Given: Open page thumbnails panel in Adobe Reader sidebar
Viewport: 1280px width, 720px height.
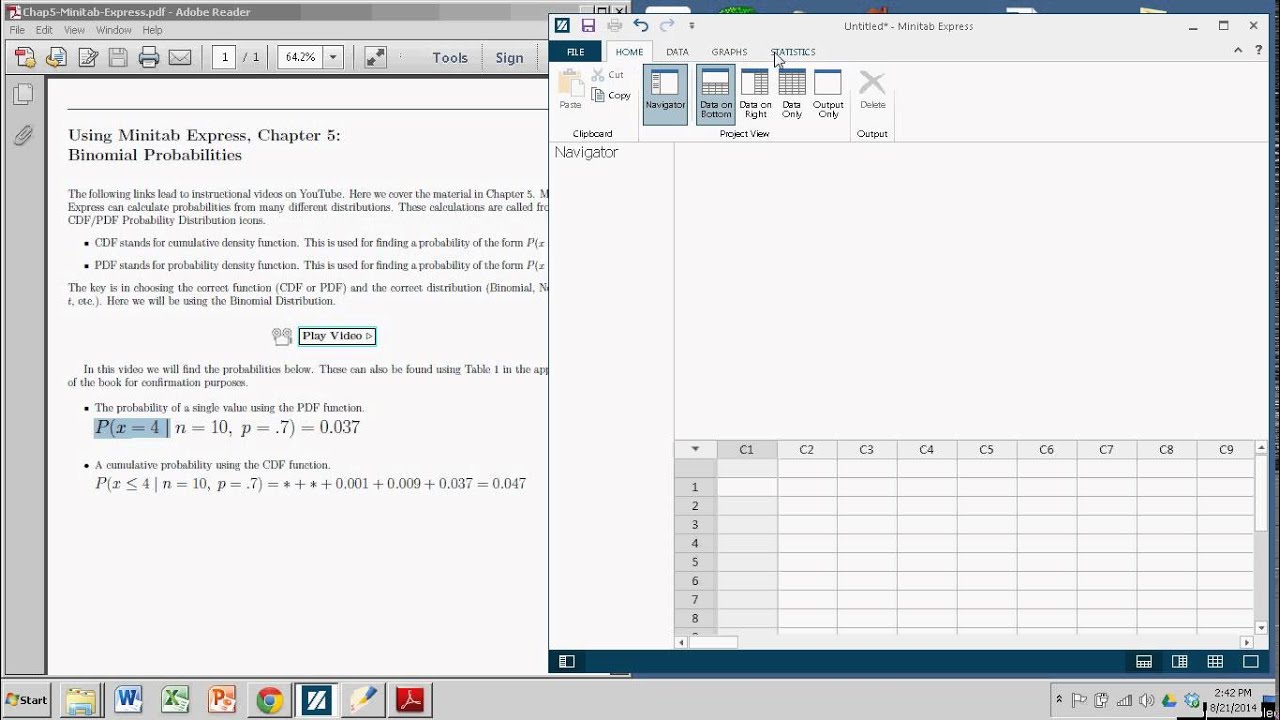Looking at the screenshot, I should (22, 94).
